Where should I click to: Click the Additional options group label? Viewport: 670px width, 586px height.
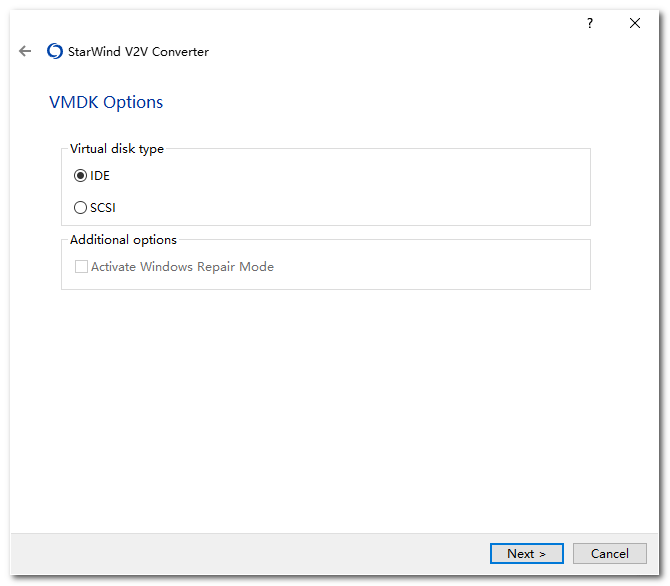click(123, 240)
